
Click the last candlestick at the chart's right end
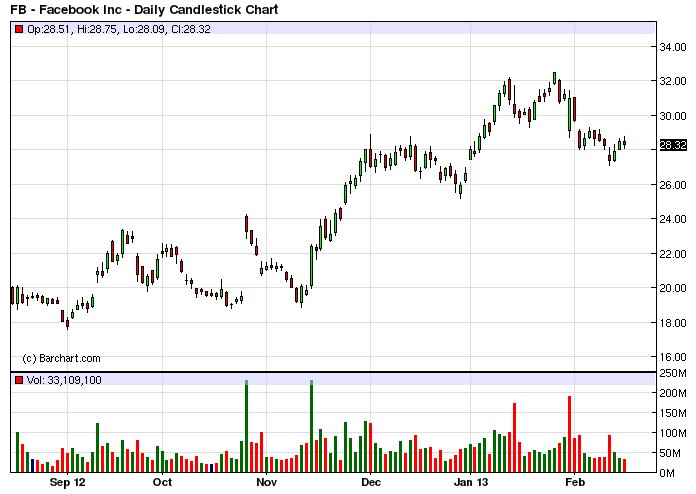(625, 142)
